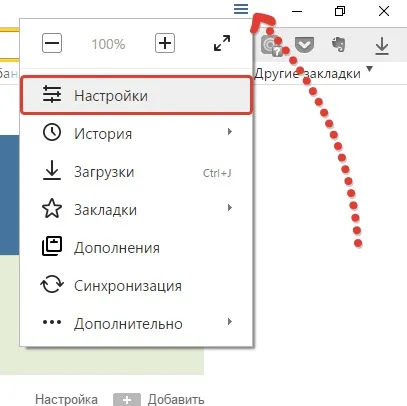Expand the Дополнительно submenu arrow
Screen dimensions: 407x406
click(229, 322)
